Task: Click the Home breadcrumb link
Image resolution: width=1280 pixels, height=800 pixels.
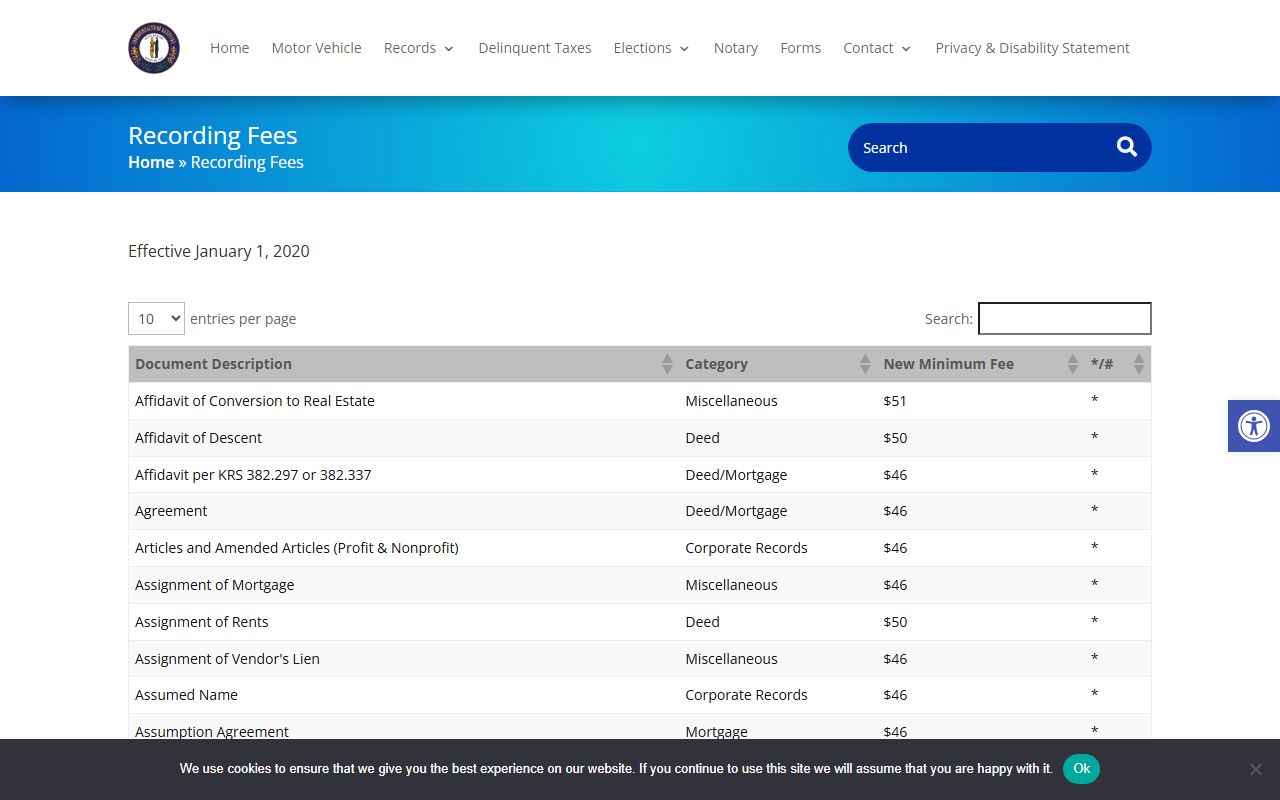Action: [x=151, y=162]
